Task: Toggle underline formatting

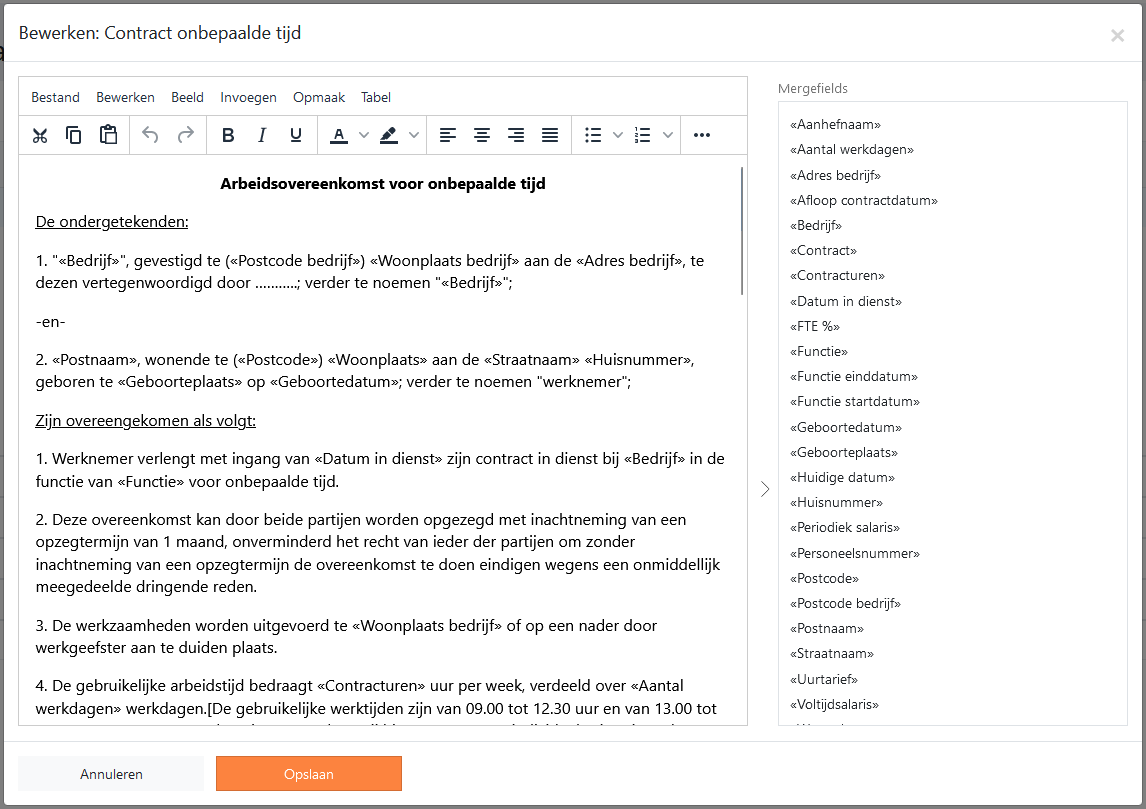Action: coord(296,135)
